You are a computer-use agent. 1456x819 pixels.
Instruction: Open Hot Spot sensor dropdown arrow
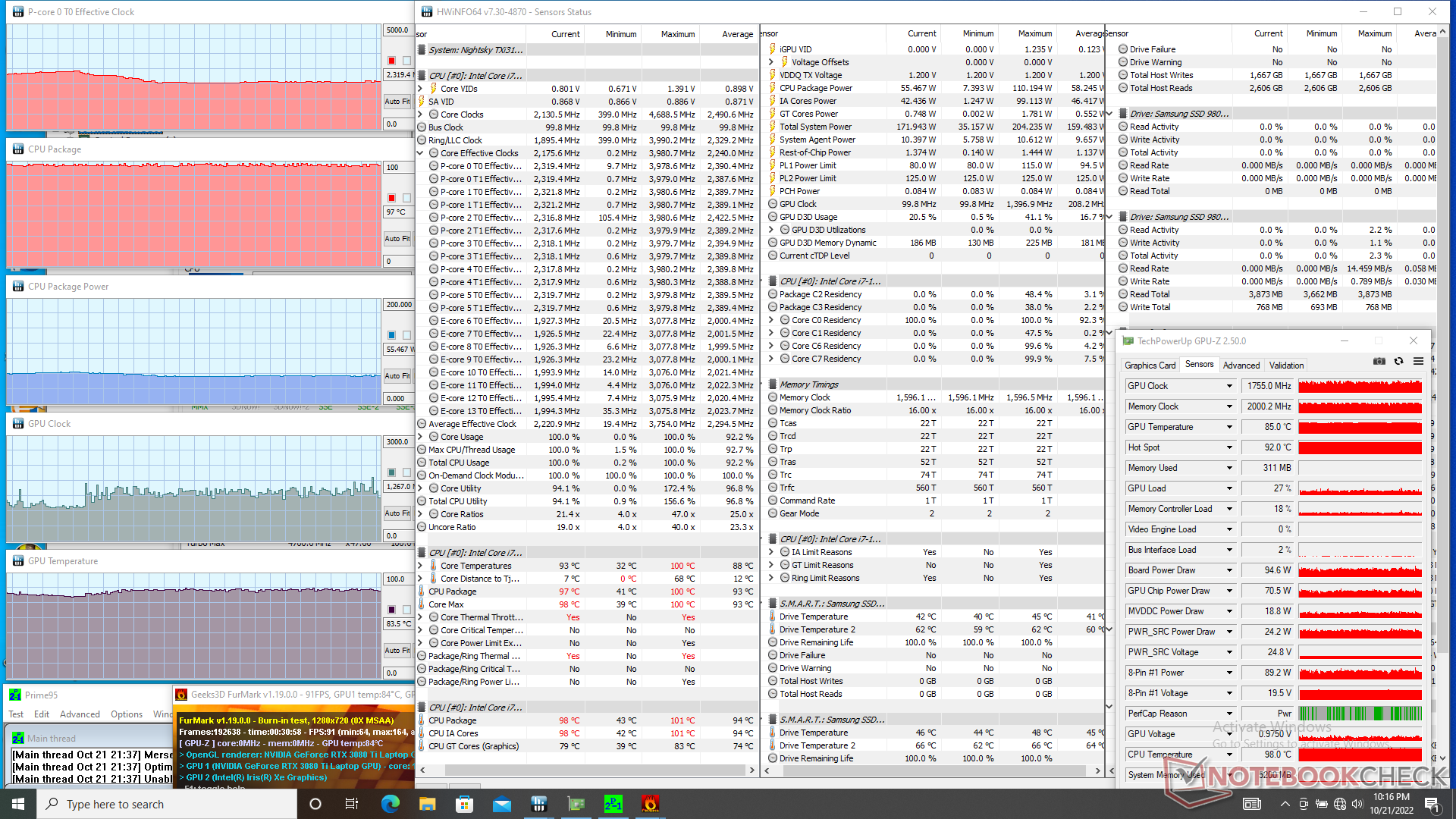click(1229, 447)
